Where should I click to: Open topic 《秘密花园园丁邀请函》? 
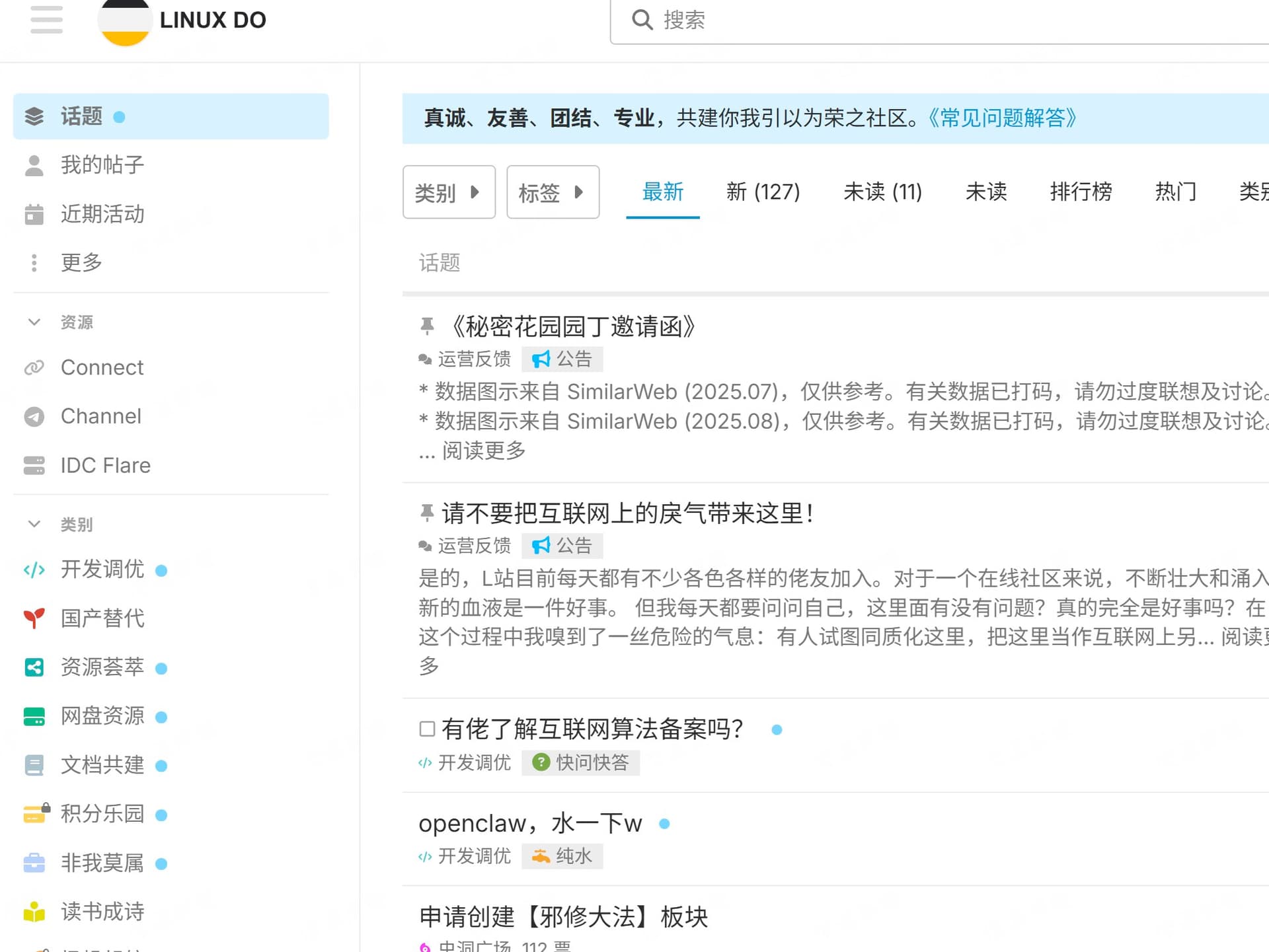point(572,326)
